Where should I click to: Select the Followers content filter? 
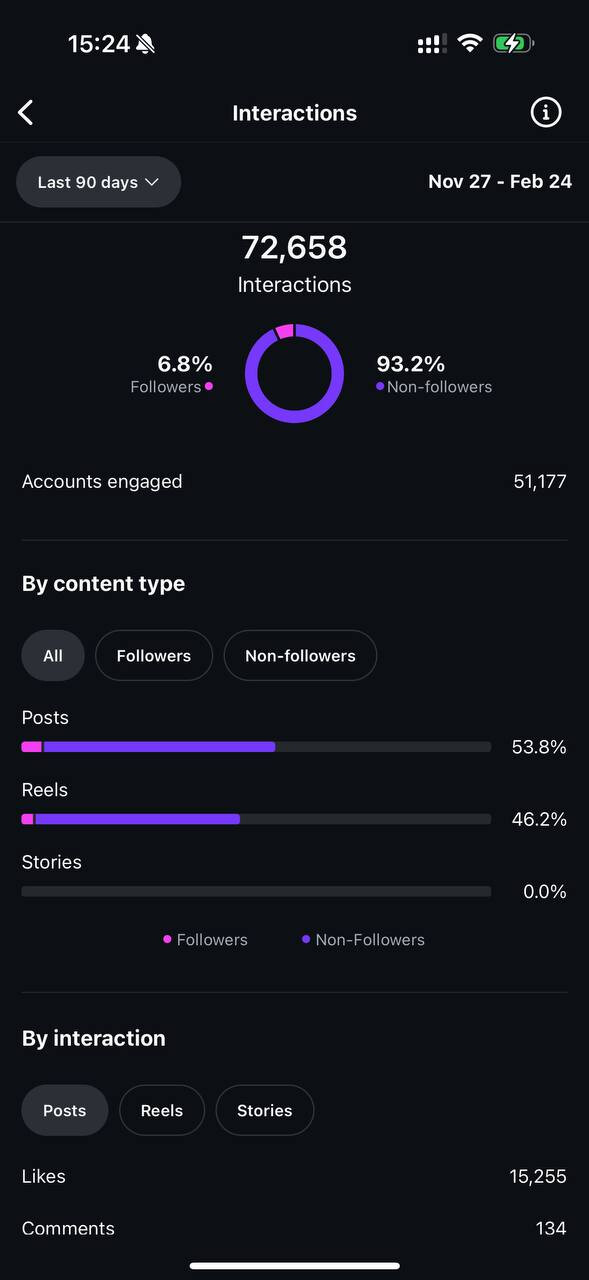[x=154, y=656]
